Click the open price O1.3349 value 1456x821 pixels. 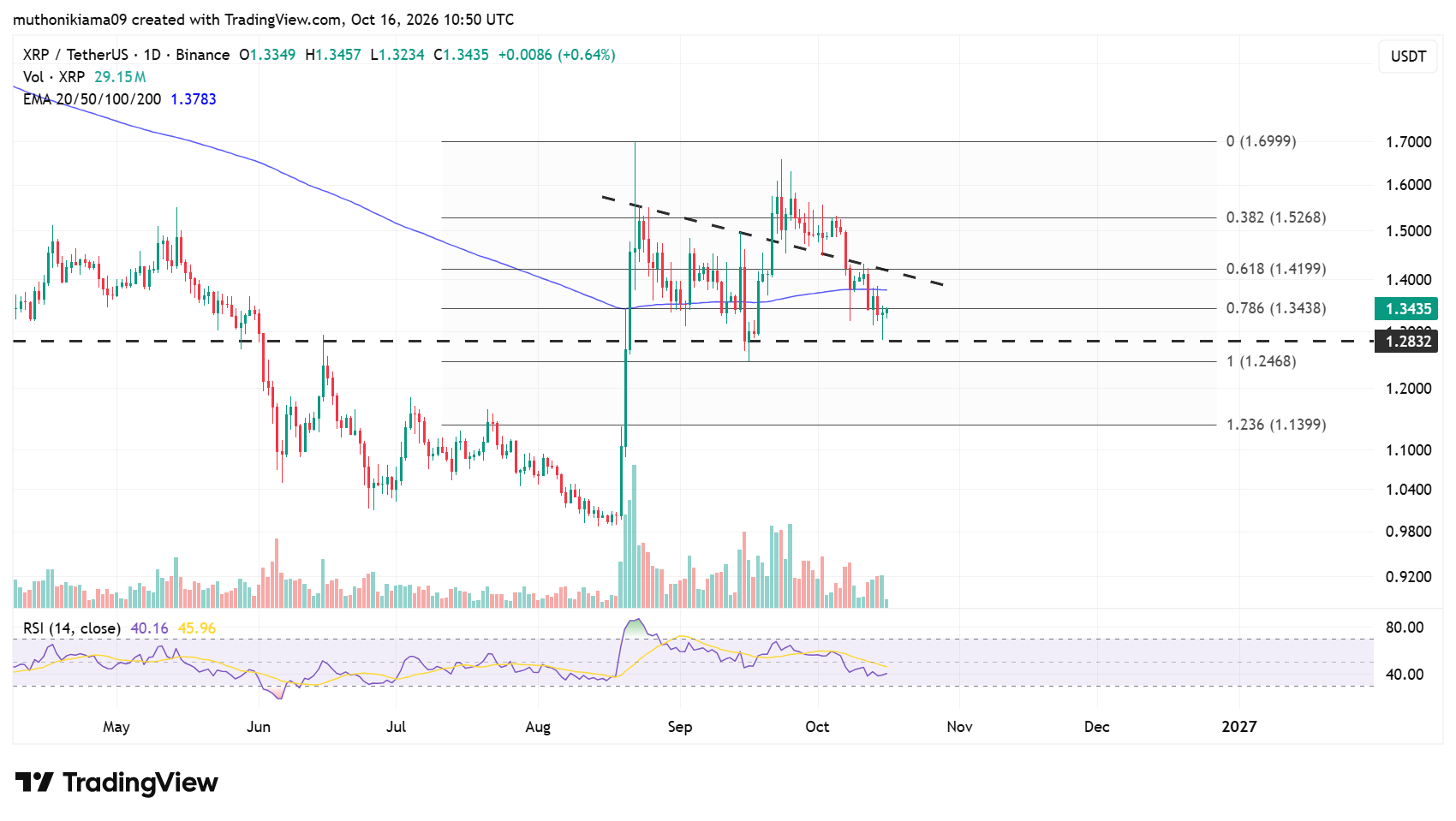pos(267,55)
